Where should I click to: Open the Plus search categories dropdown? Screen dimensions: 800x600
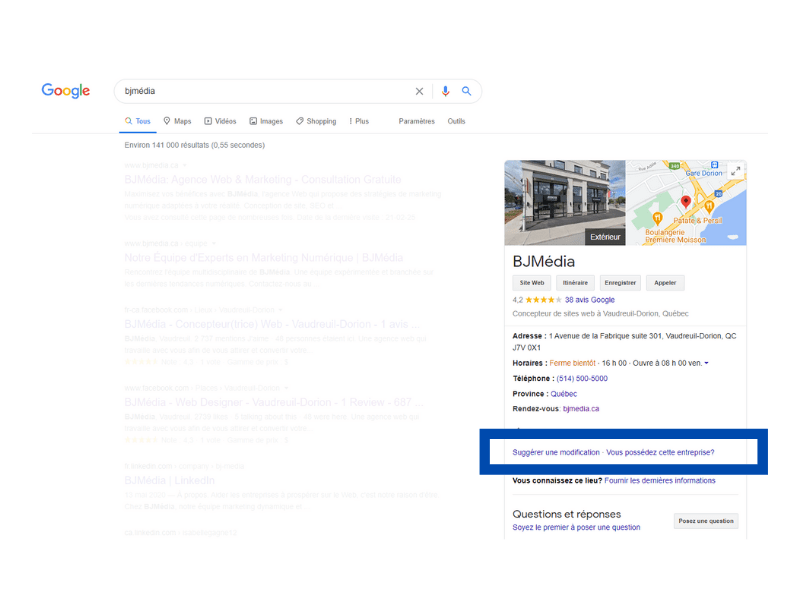point(359,120)
